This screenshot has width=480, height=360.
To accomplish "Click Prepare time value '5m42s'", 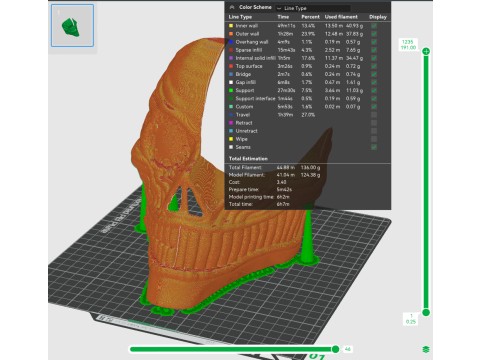I will 284,189.
